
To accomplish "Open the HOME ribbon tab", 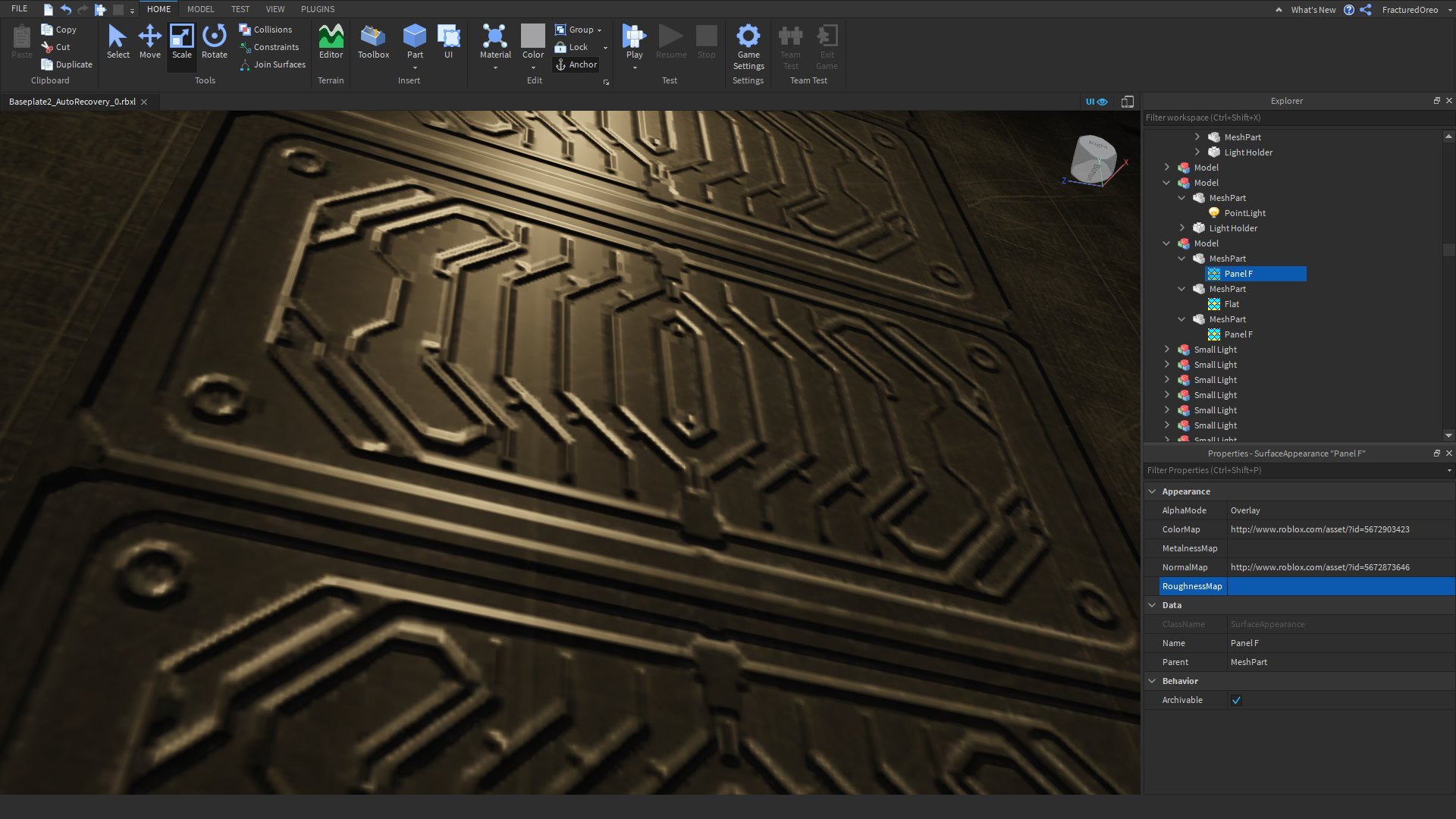I will click(x=158, y=9).
